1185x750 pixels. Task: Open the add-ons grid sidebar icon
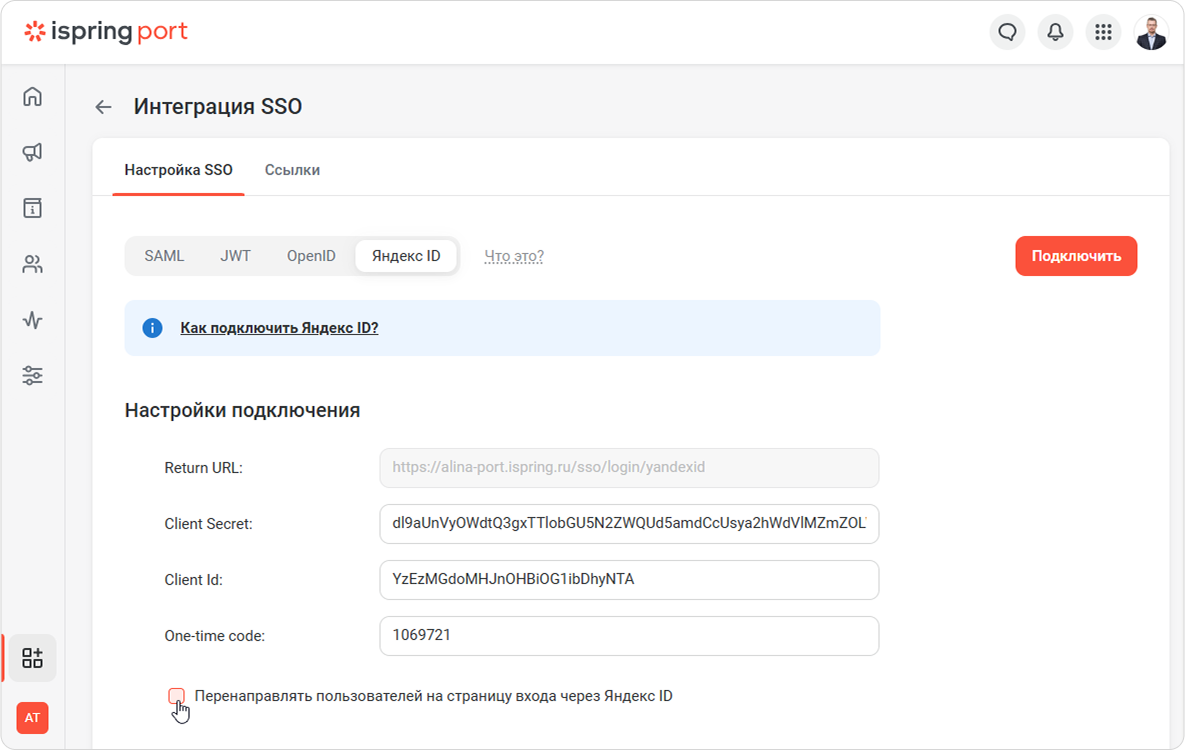click(x=32, y=658)
